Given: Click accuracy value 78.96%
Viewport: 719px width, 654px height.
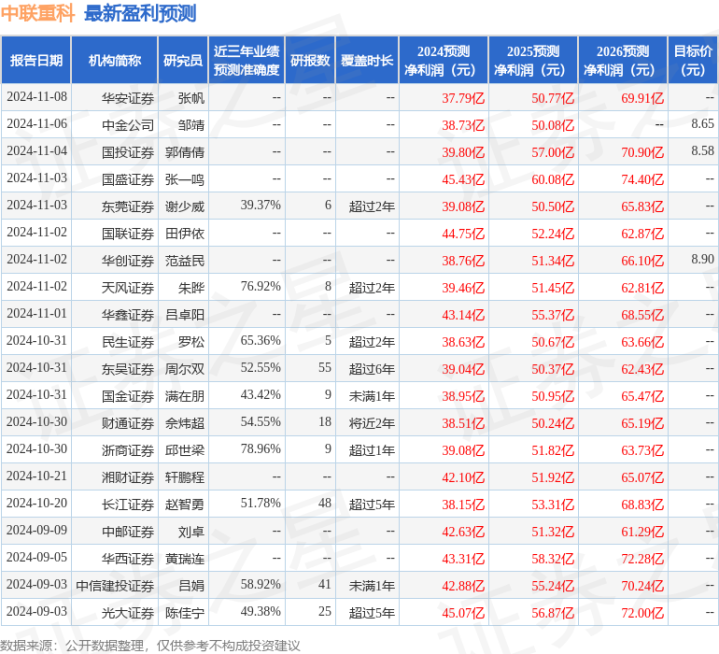Looking at the screenshot, I should point(260,449).
